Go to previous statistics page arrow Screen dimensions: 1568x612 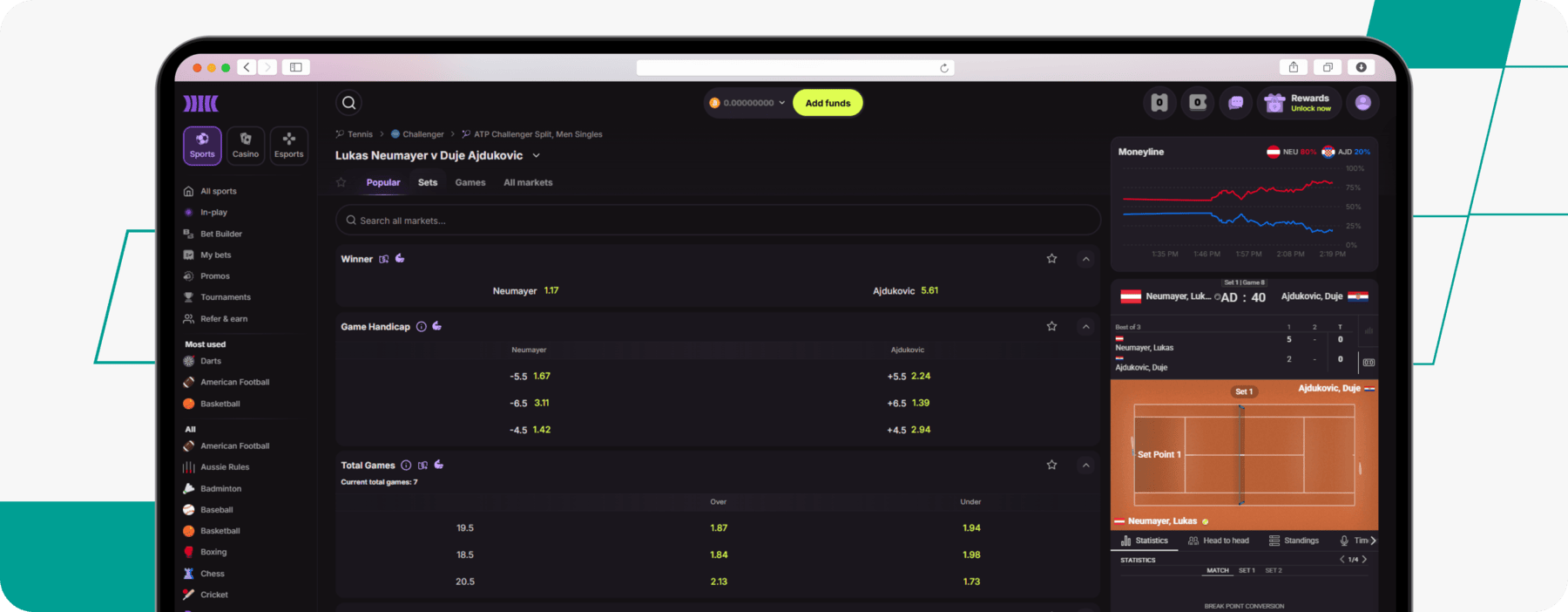pos(1342,560)
